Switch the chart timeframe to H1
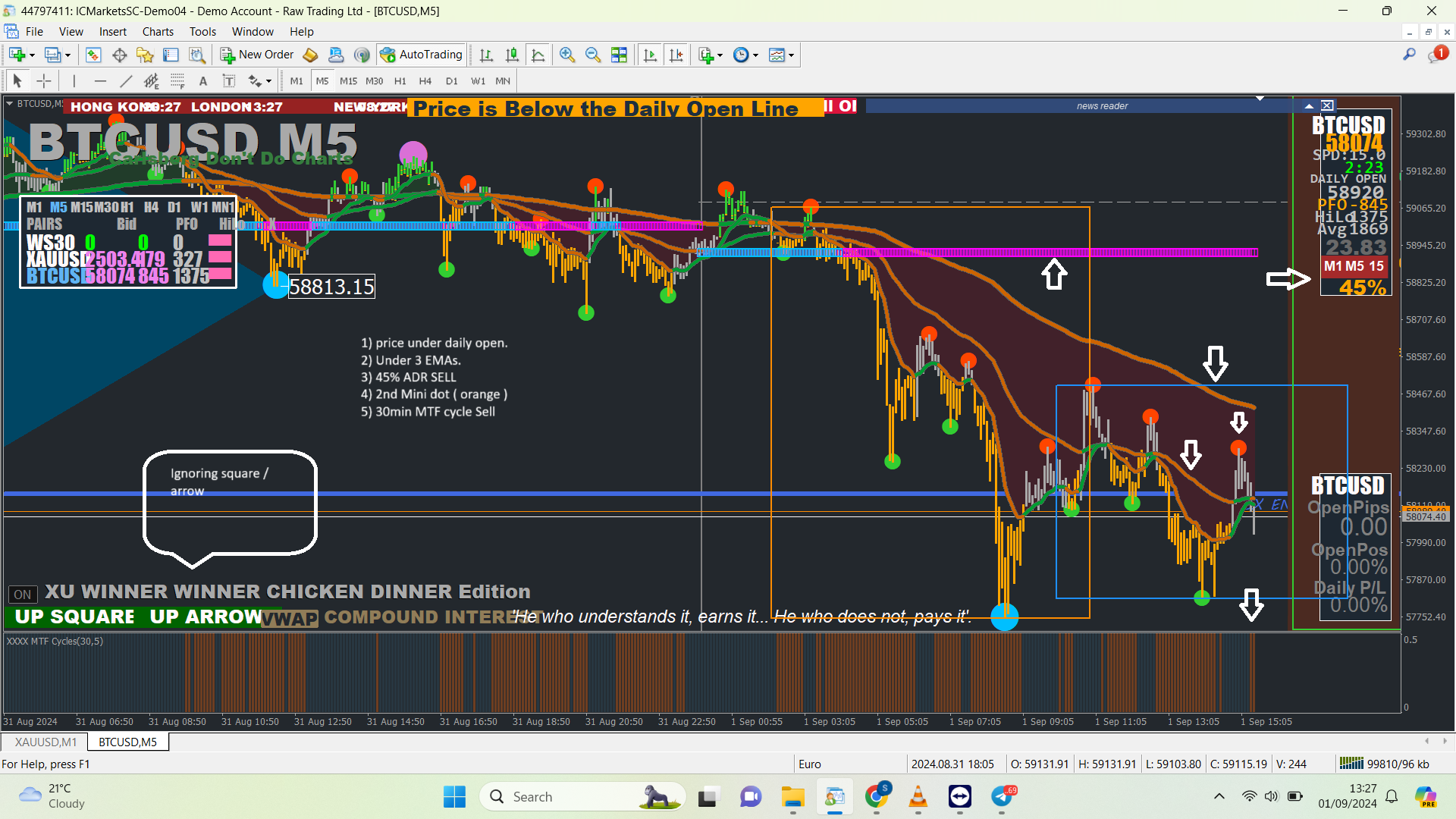The image size is (1456, 819). (400, 81)
